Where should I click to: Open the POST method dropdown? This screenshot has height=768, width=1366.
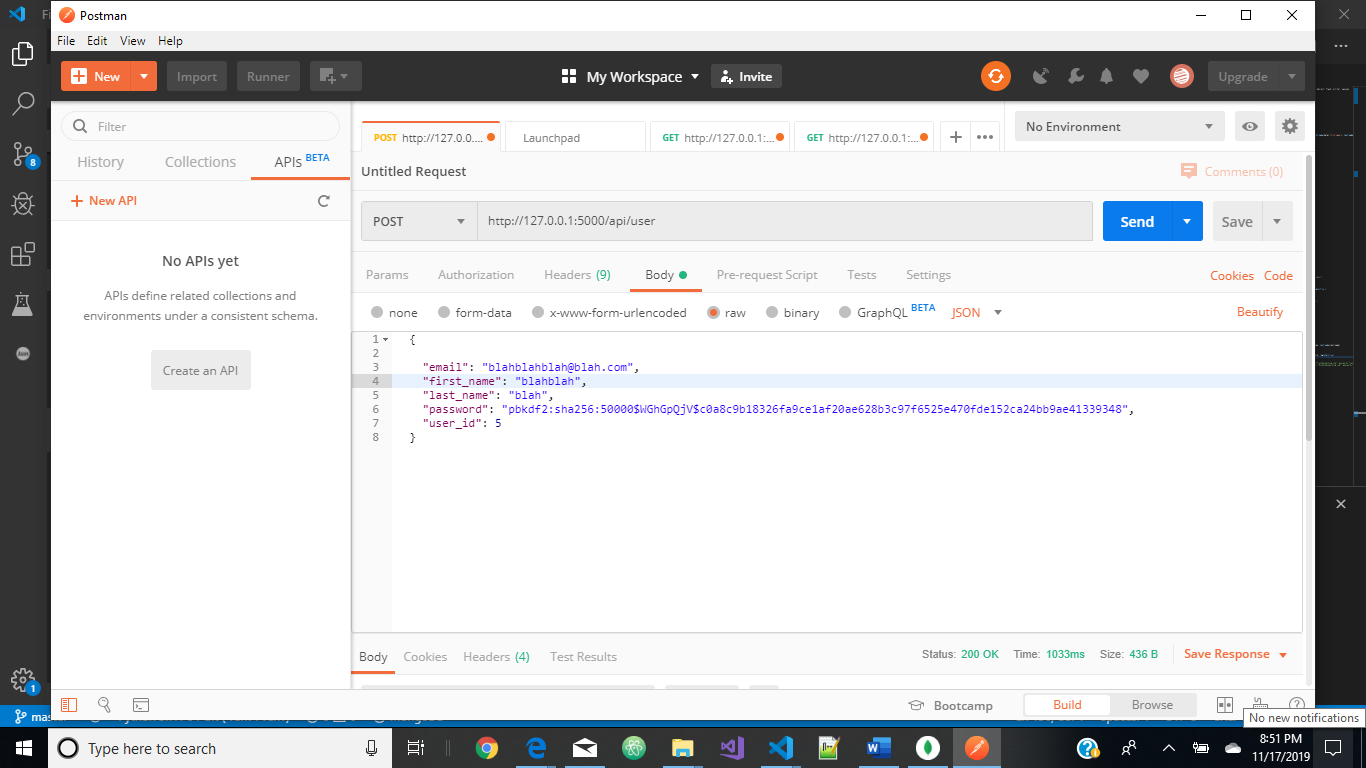[419, 221]
